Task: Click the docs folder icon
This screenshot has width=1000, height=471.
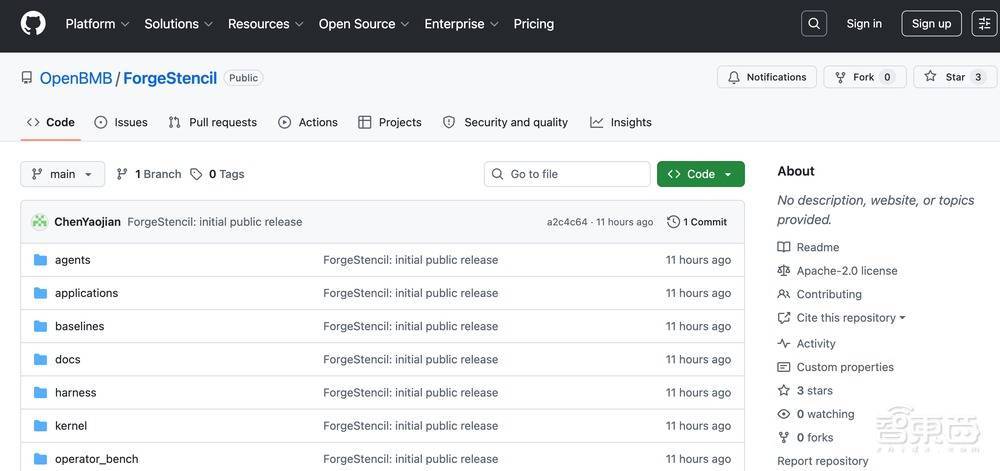Action: (x=40, y=359)
